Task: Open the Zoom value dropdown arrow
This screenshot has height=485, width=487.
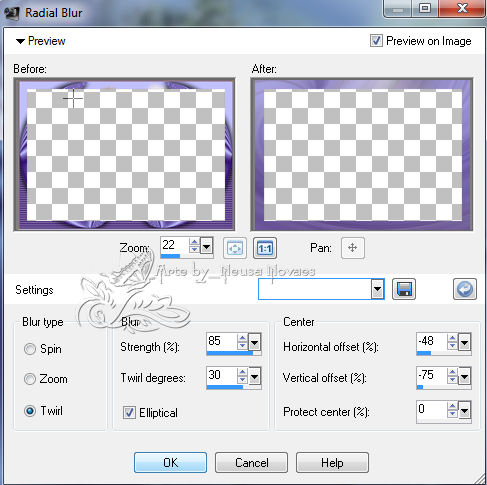Action: (x=207, y=247)
